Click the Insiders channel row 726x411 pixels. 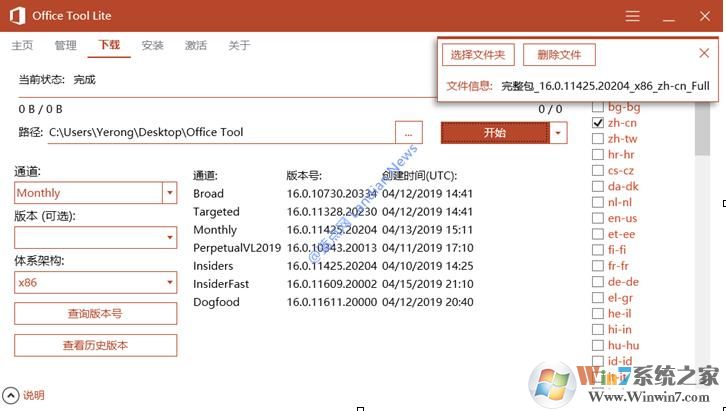[x=333, y=266]
